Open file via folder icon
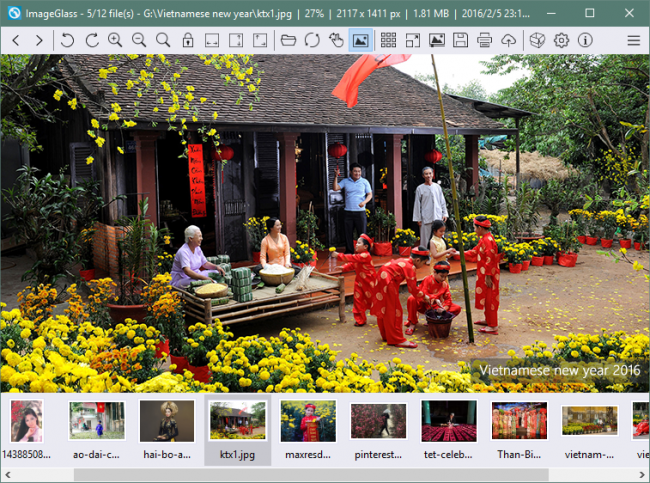Screen dimensions: 650x483 288,40
